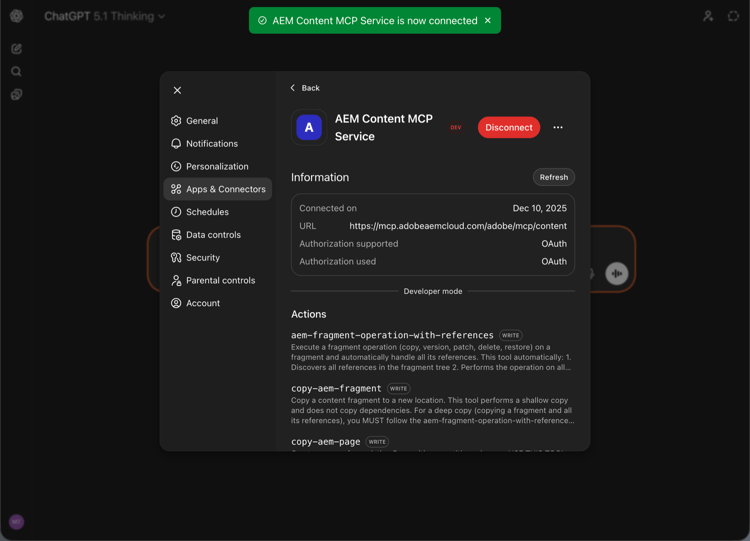Open Data controls settings

click(218, 235)
